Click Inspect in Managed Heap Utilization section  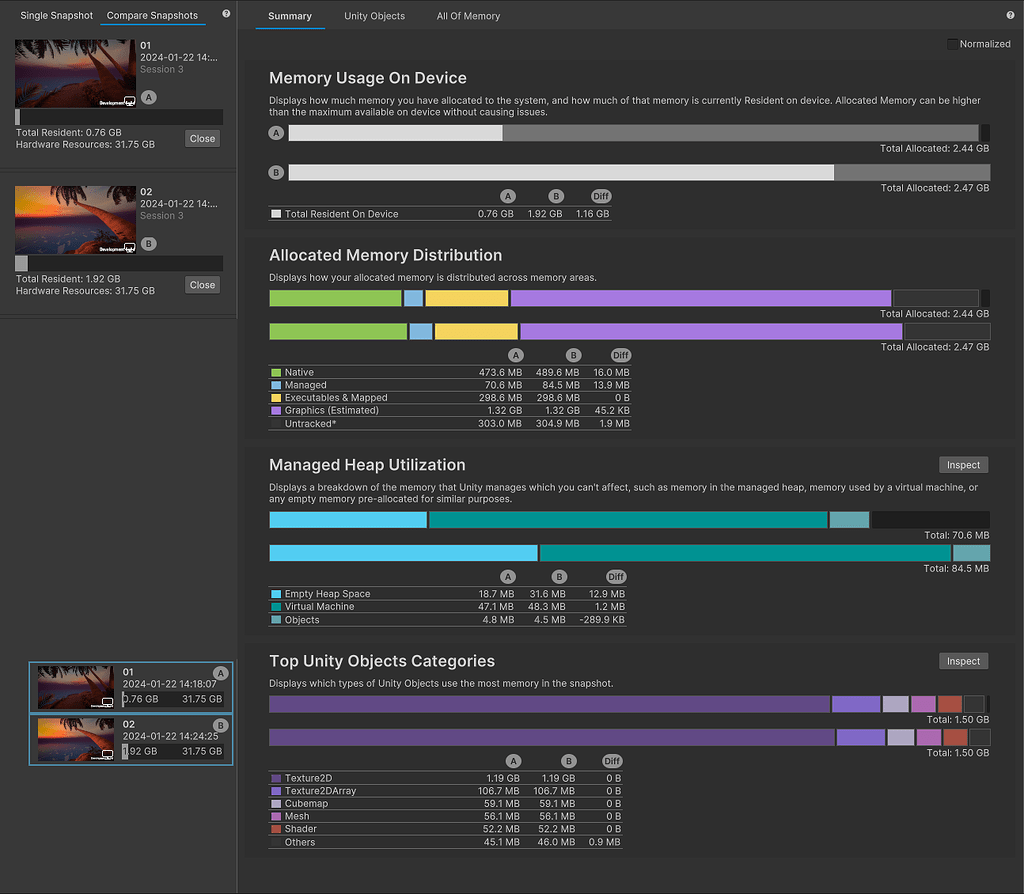(963, 465)
